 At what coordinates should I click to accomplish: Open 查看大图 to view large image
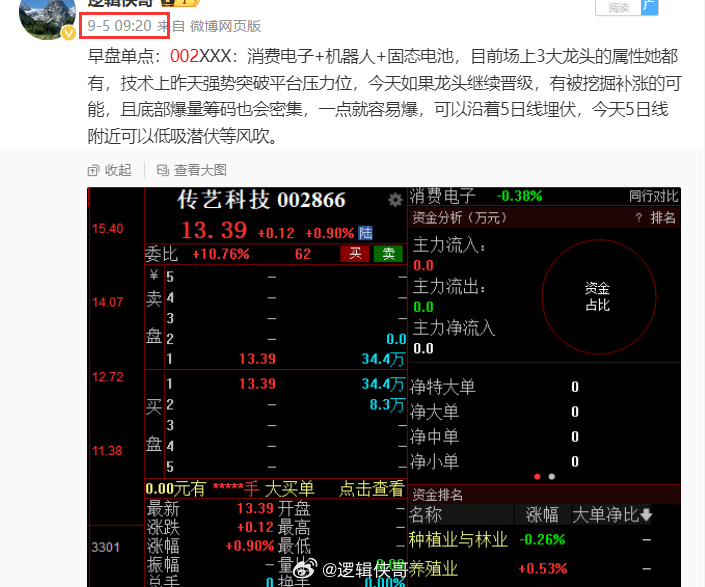[x=192, y=170]
